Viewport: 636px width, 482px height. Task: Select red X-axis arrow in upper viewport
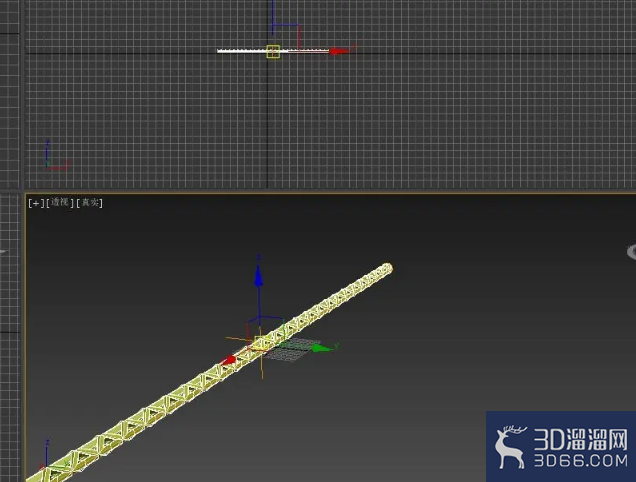coord(339,51)
